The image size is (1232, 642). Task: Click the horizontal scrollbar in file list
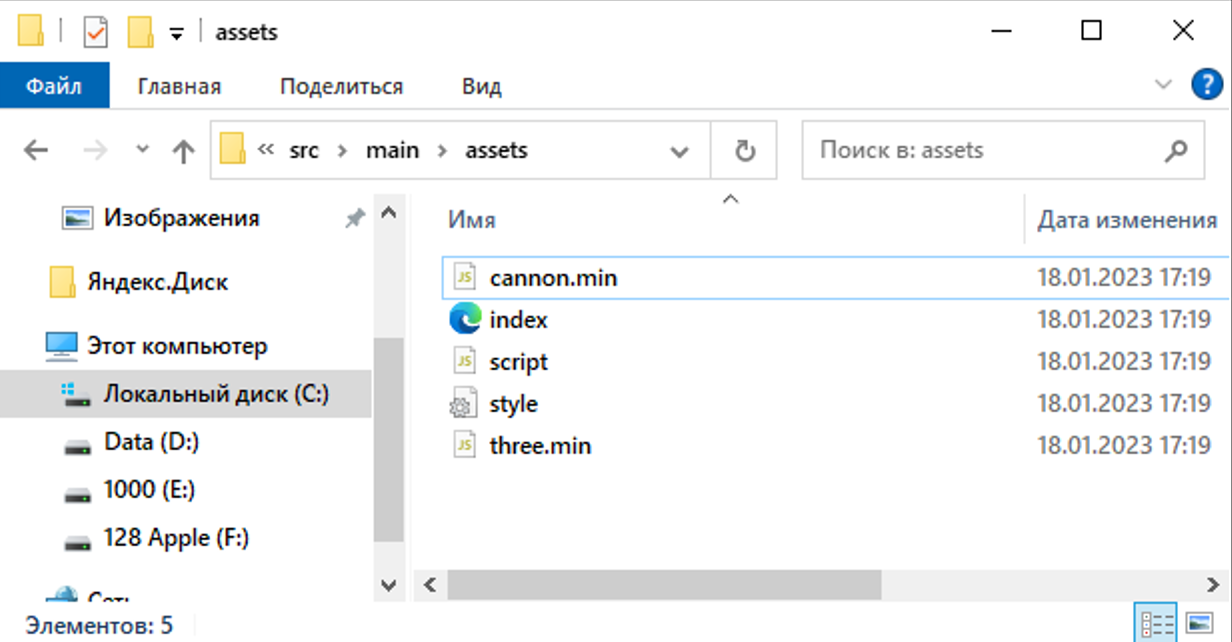(x=664, y=584)
